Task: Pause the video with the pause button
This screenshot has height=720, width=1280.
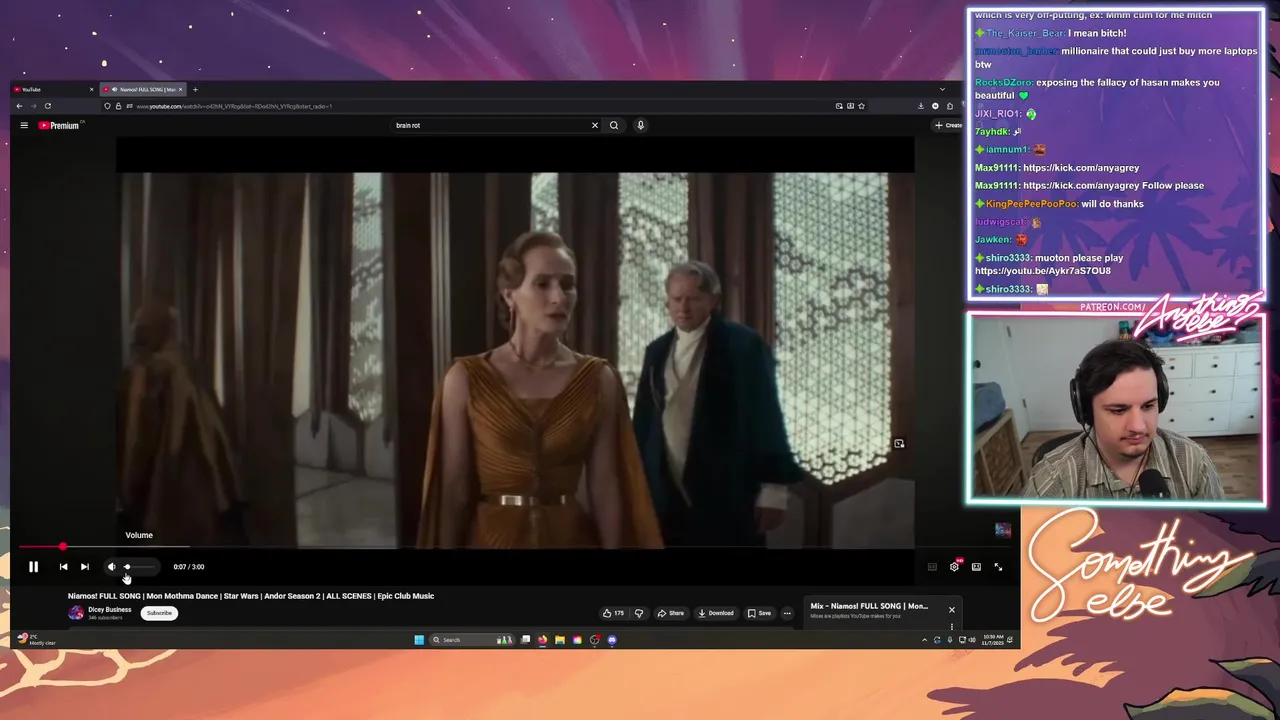Action: coord(33,567)
